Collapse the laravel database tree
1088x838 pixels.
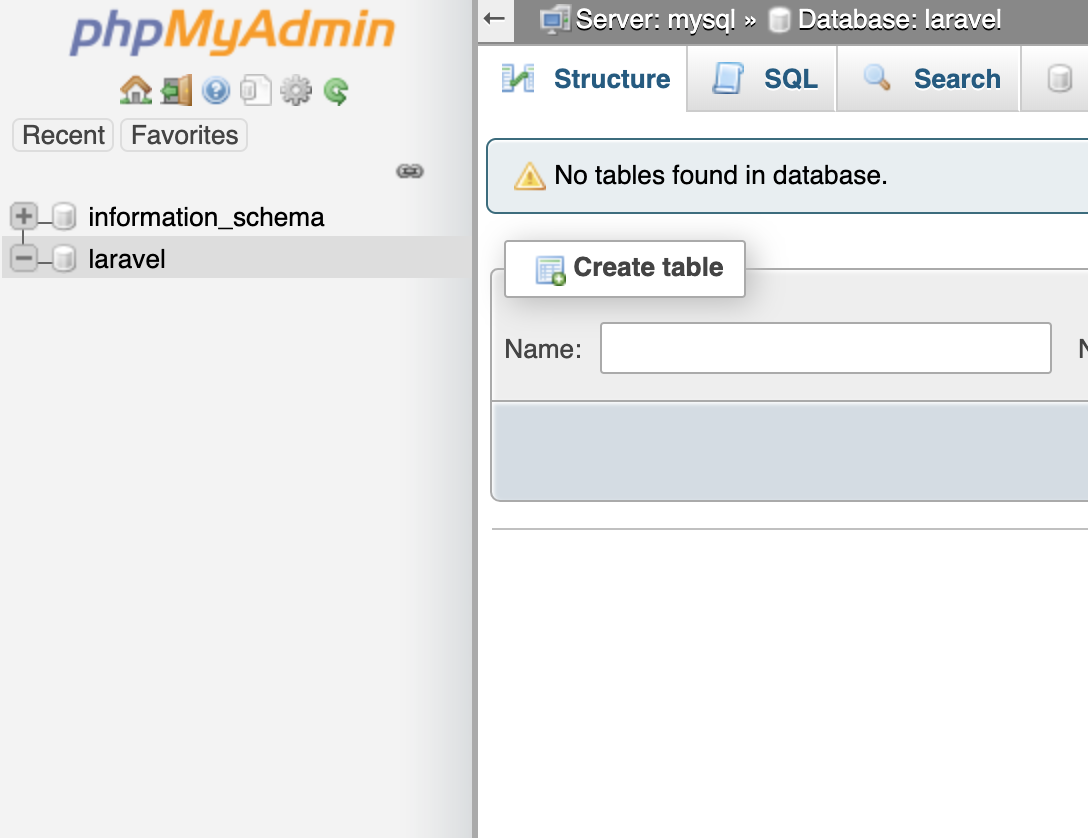[22, 259]
